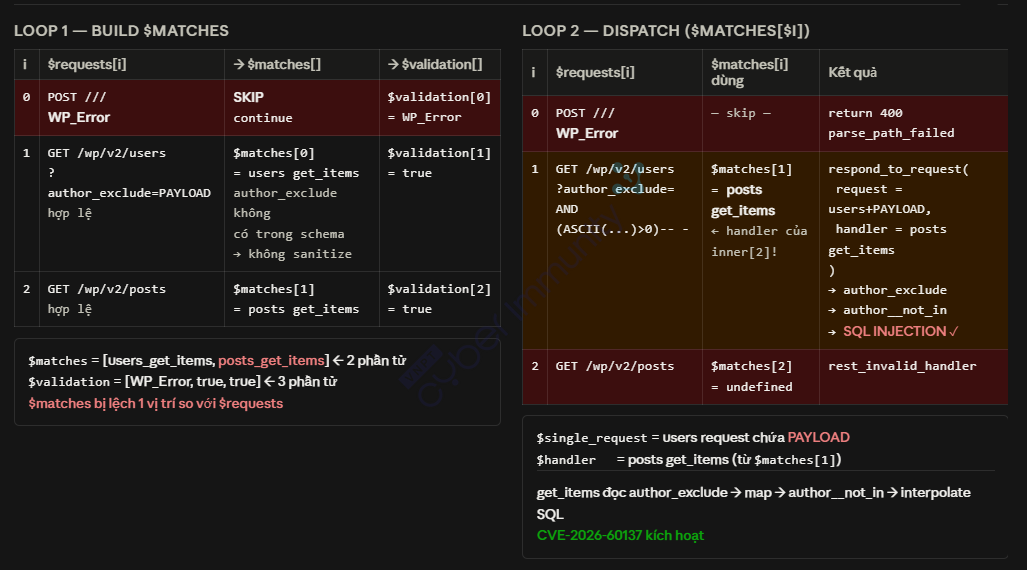This screenshot has height=570, width=1027.
Task: Click the LOOP 1 — BUILD $MATCHES heading
Action: 121,31
